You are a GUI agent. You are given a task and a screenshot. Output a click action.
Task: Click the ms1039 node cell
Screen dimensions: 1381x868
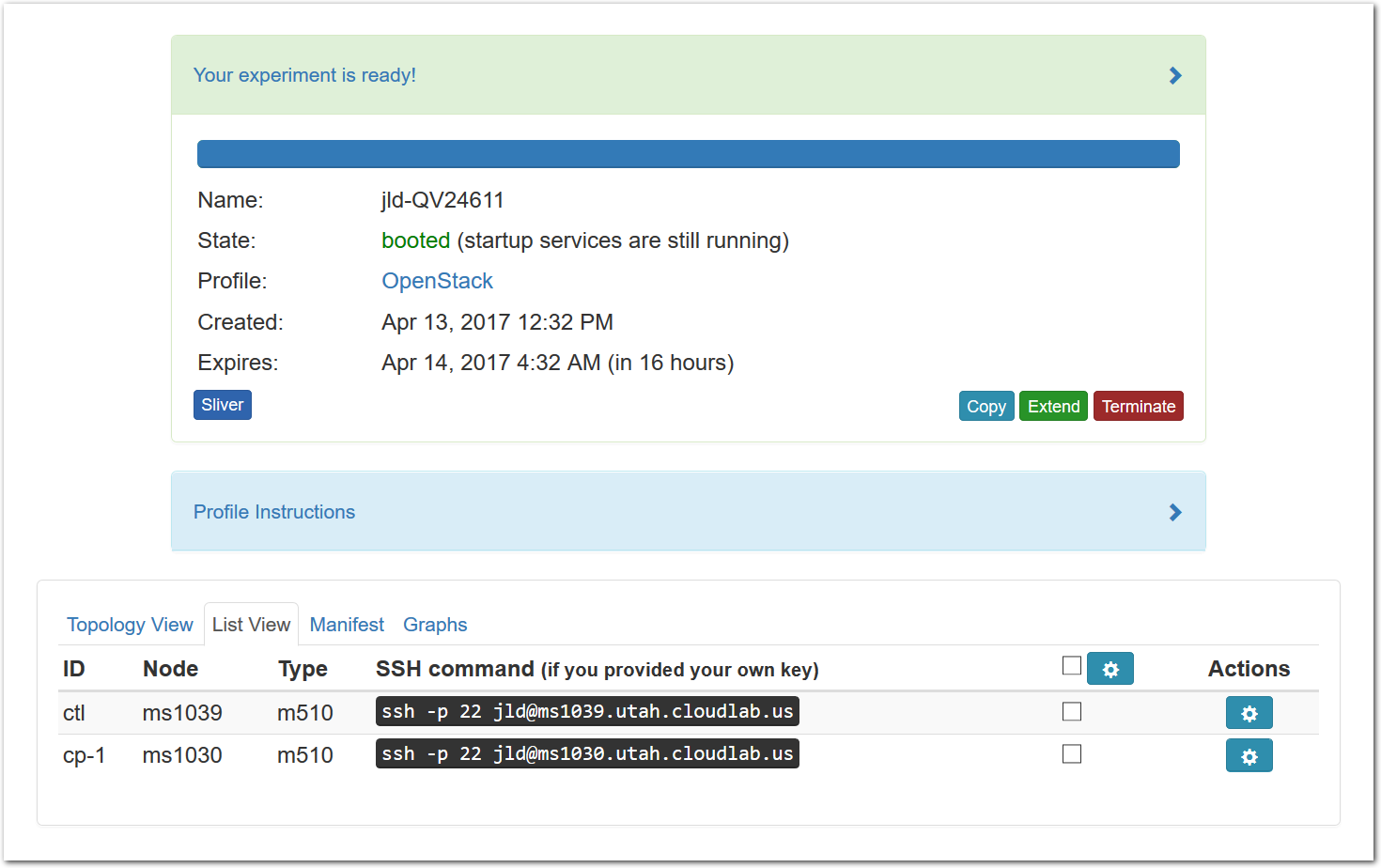pos(182,713)
